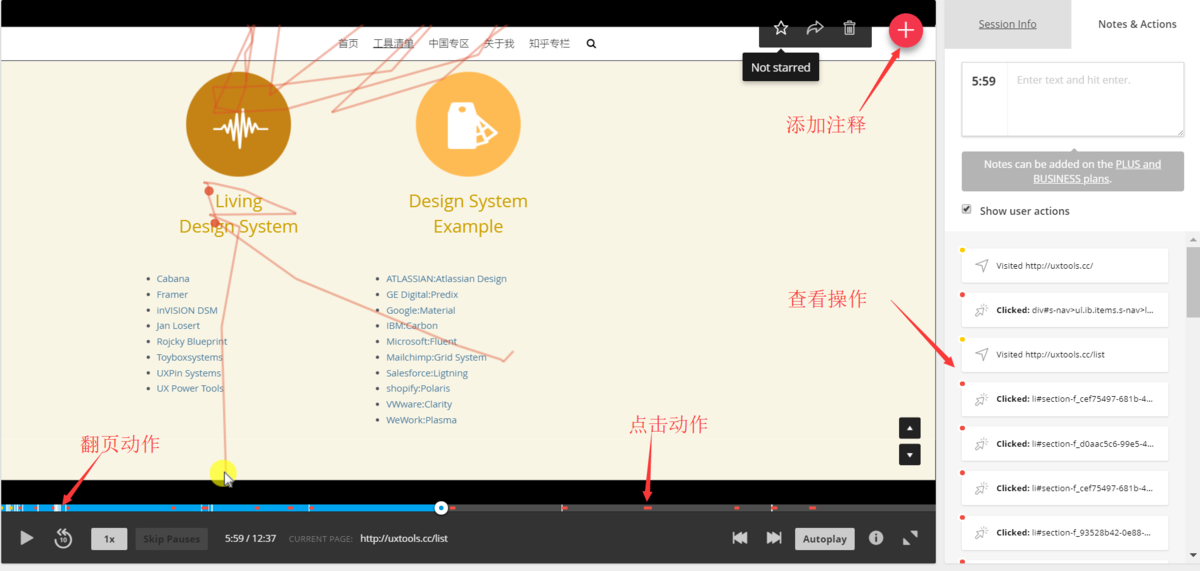Open the shopify:Polaris link

pyautogui.click(x=418, y=388)
